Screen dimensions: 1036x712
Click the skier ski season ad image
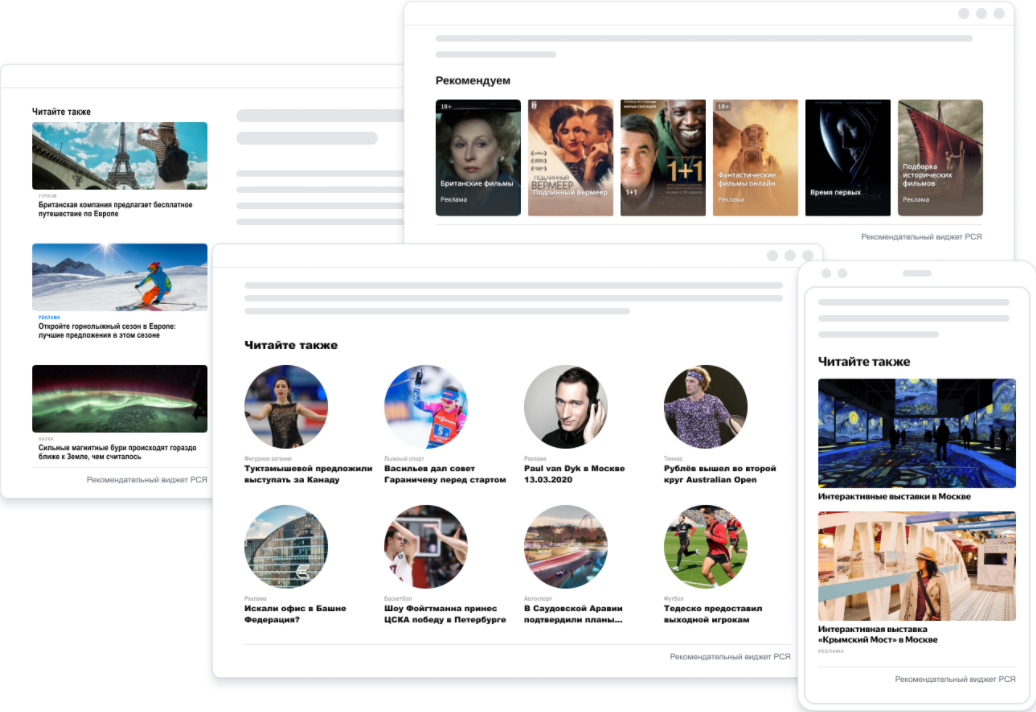click(119, 277)
